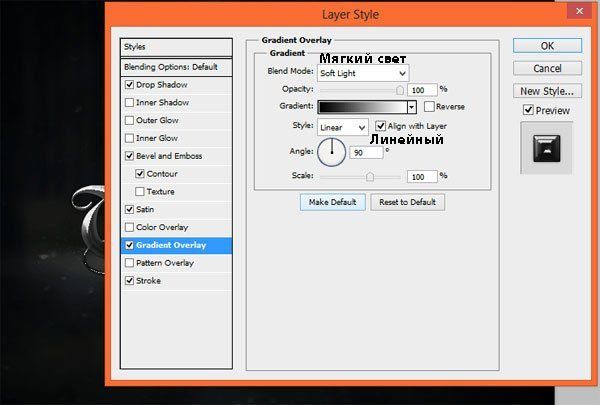Screen dimensions: 600x405
Task: Click the Opacity slider handle
Action: (x=400, y=90)
